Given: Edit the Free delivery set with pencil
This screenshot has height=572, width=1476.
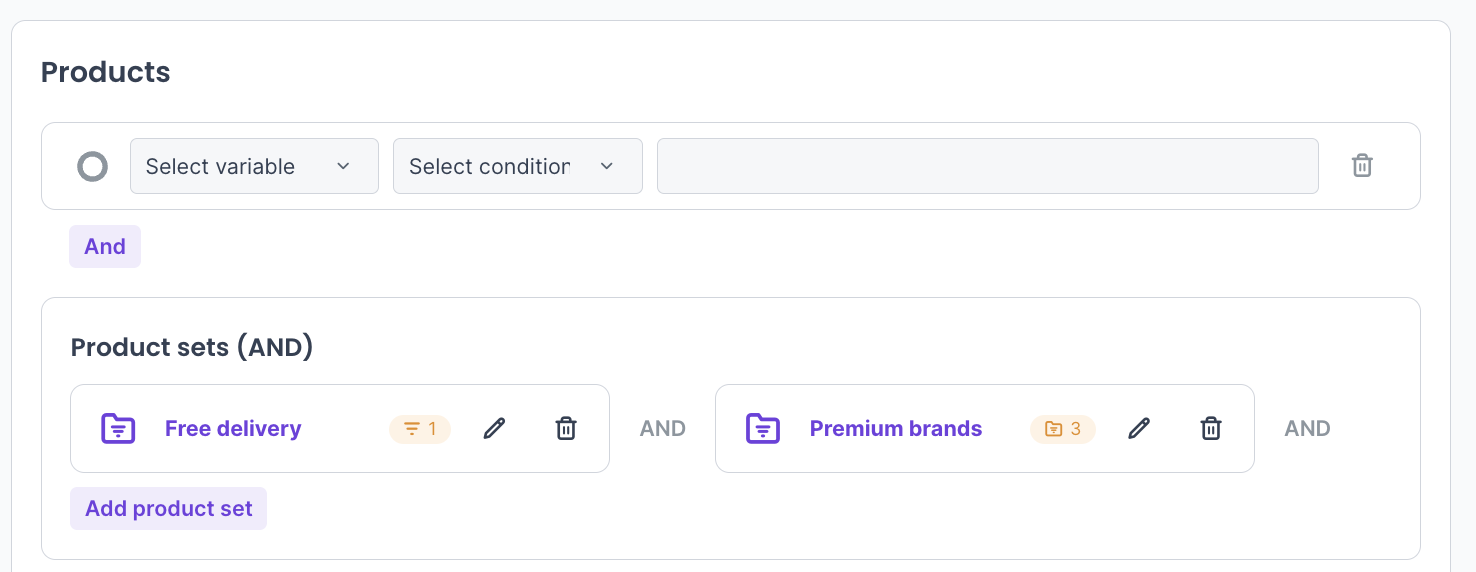Looking at the screenshot, I should tap(494, 429).
